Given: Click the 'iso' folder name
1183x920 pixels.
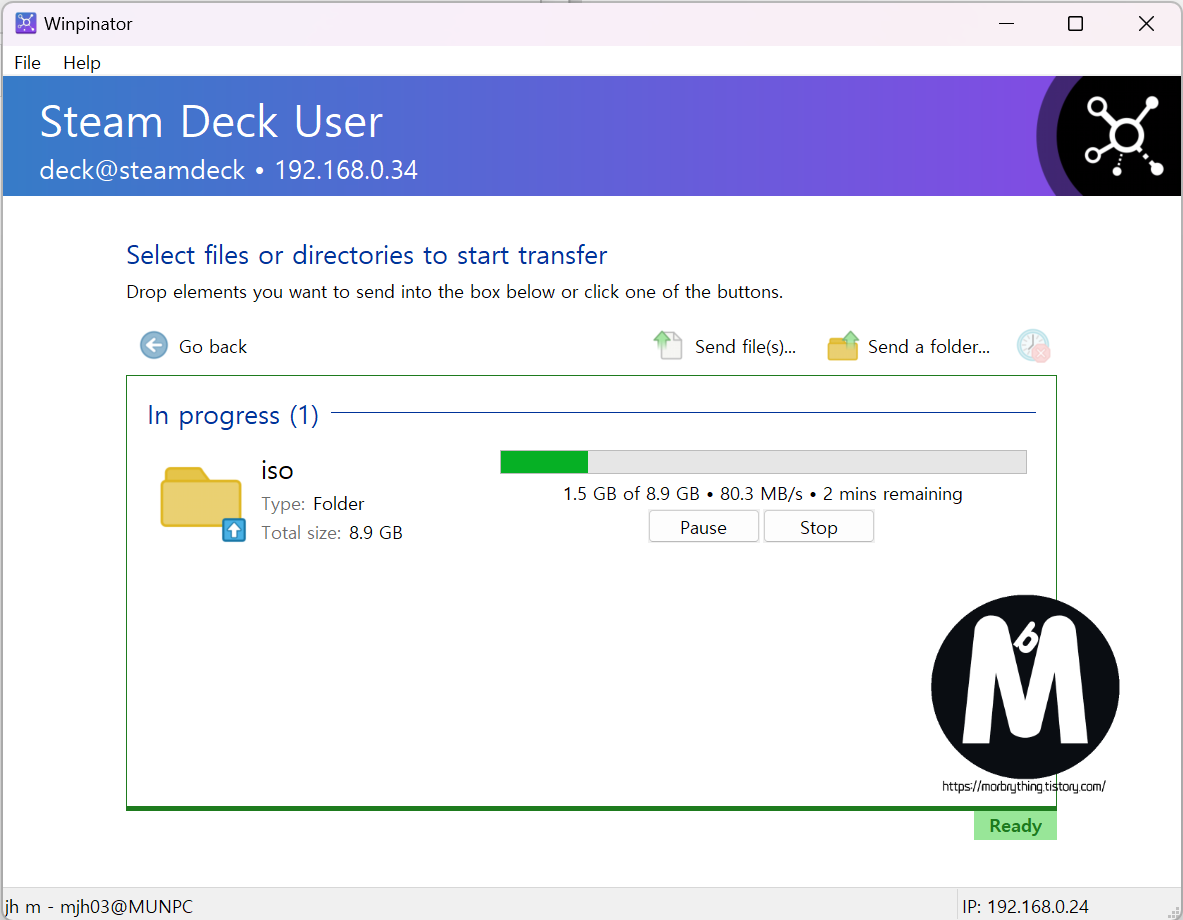Looking at the screenshot, I should [277, 470].
